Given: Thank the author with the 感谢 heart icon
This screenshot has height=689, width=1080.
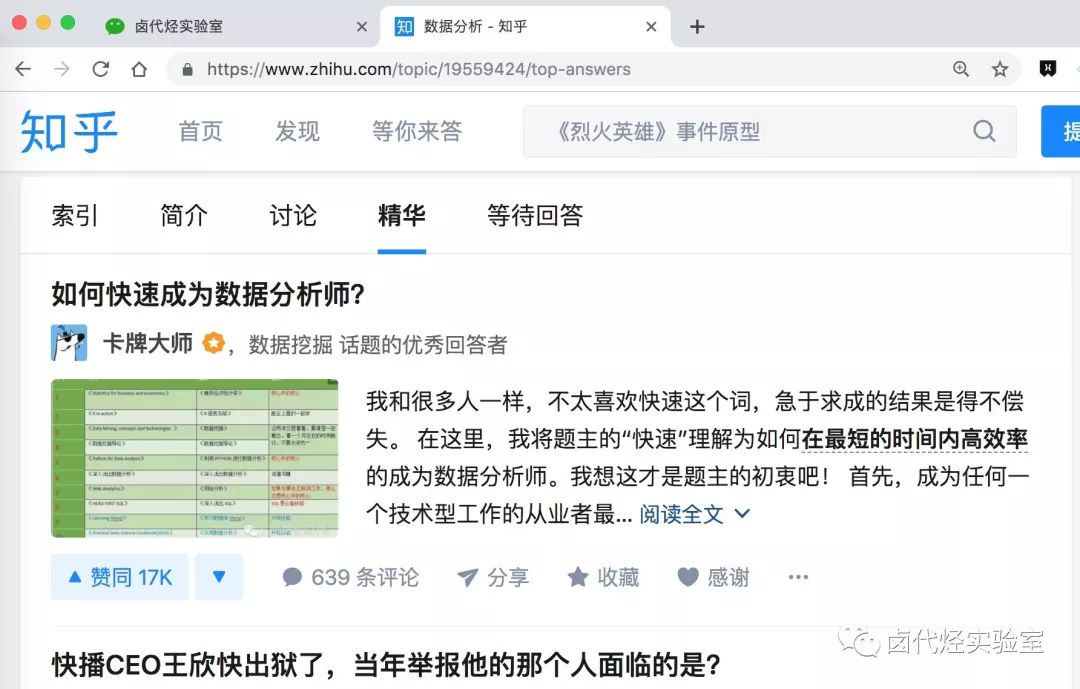Looking at the screenshot, I should click(x=686, y=576).
